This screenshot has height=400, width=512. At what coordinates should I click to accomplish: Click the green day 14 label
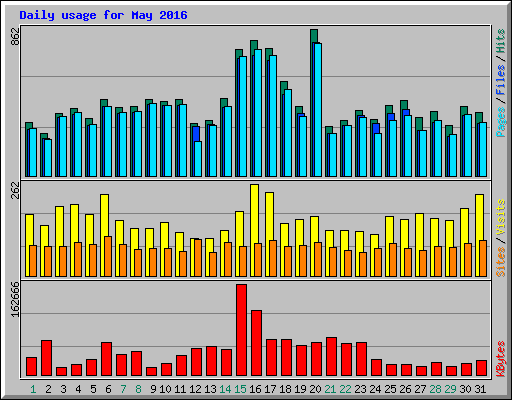[225, 389]
